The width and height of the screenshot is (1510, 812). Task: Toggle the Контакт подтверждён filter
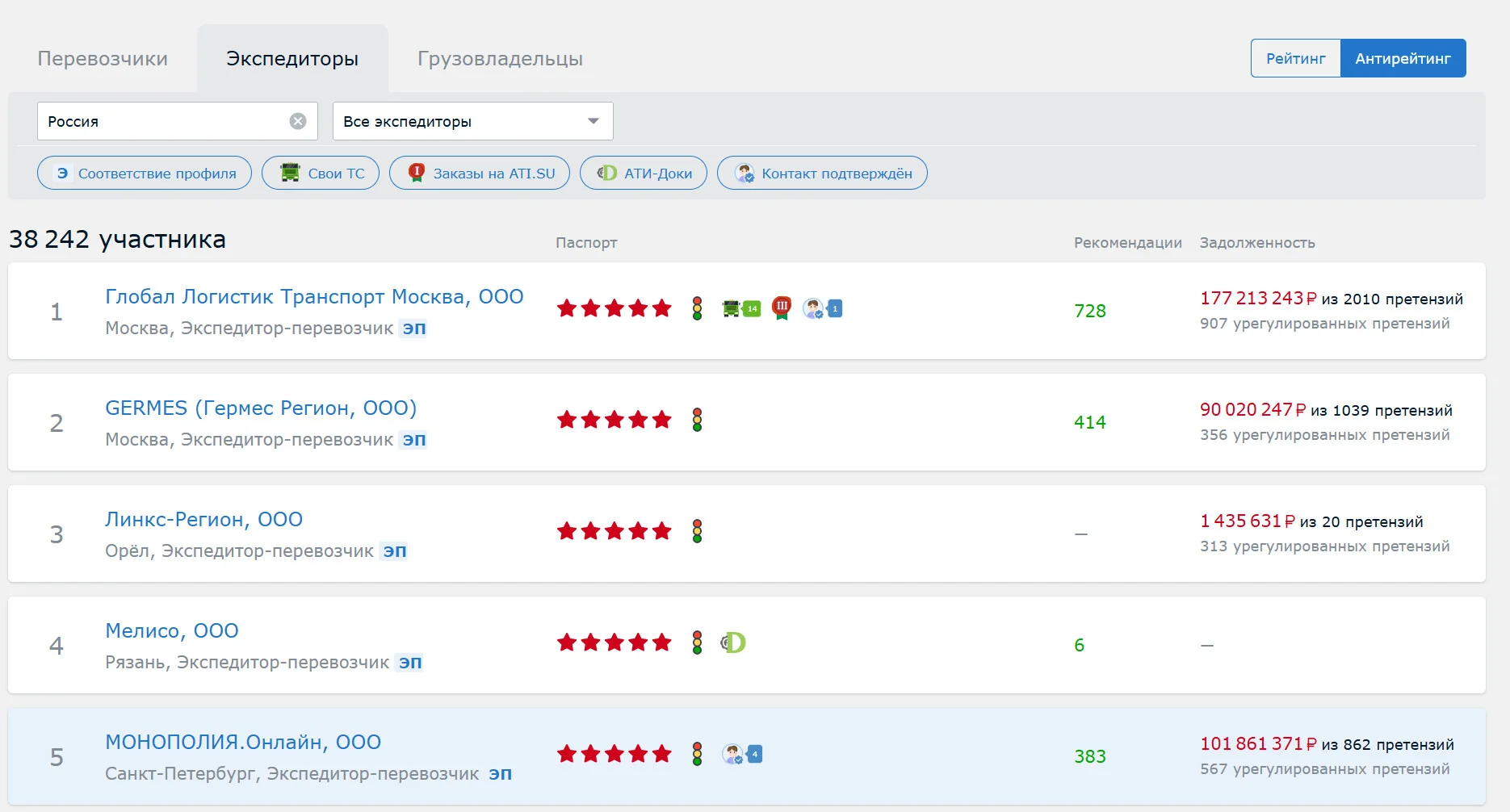tap(822, 173)
